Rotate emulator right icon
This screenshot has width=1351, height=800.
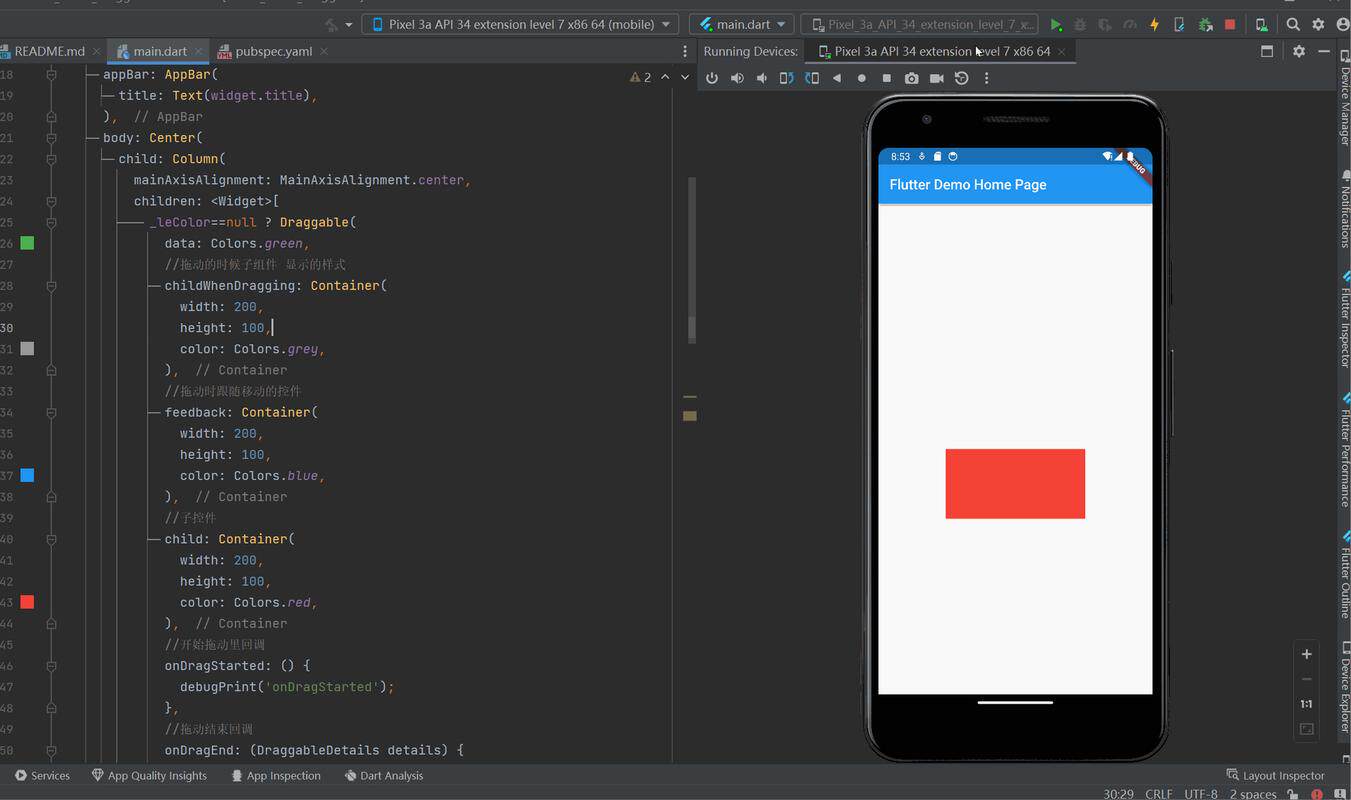tap(812, 78)
